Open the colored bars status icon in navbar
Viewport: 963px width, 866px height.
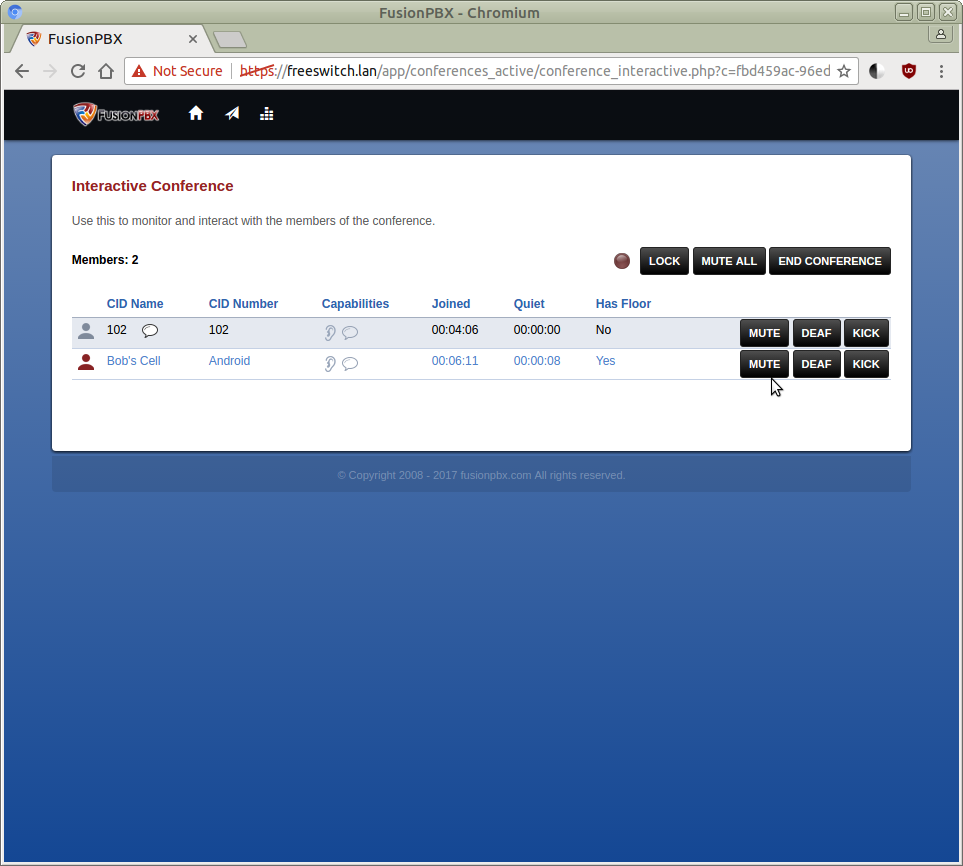[x=267, y=114]
